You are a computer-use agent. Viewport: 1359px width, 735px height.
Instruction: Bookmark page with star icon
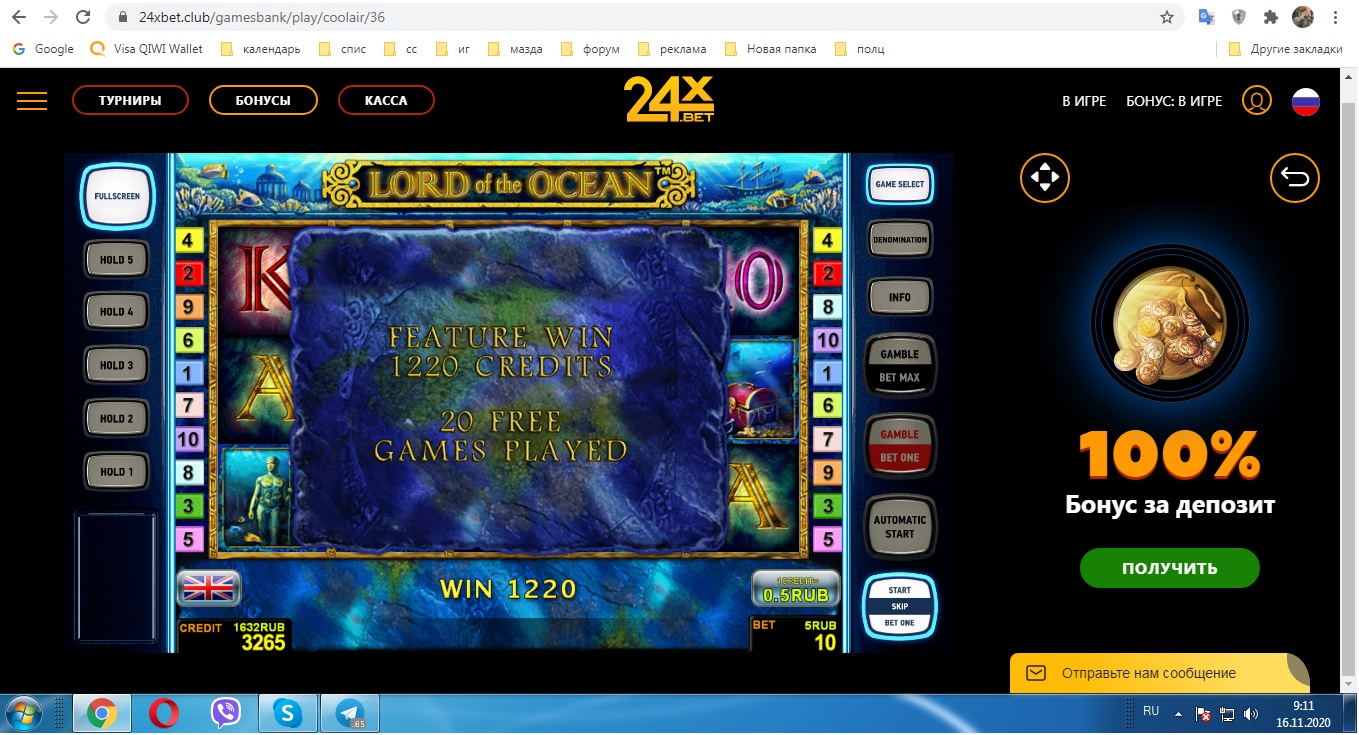[x=1166, y=17]
